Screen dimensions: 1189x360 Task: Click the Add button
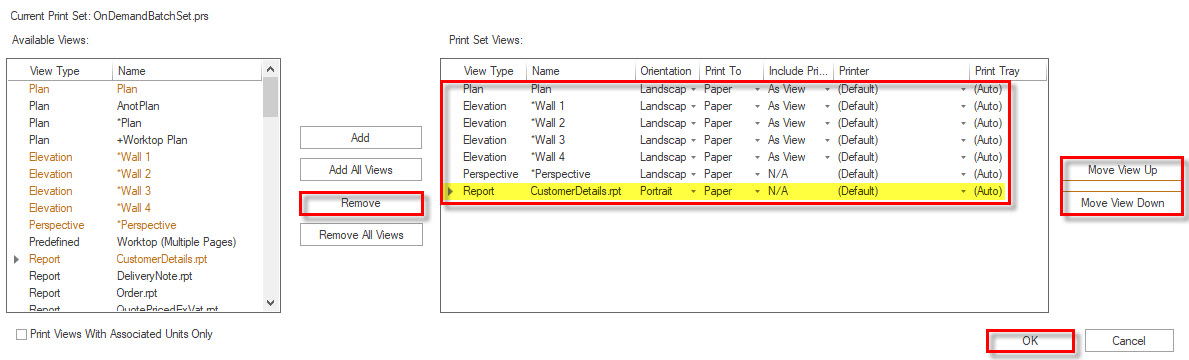pyautogui.click(x=360, y=137)
